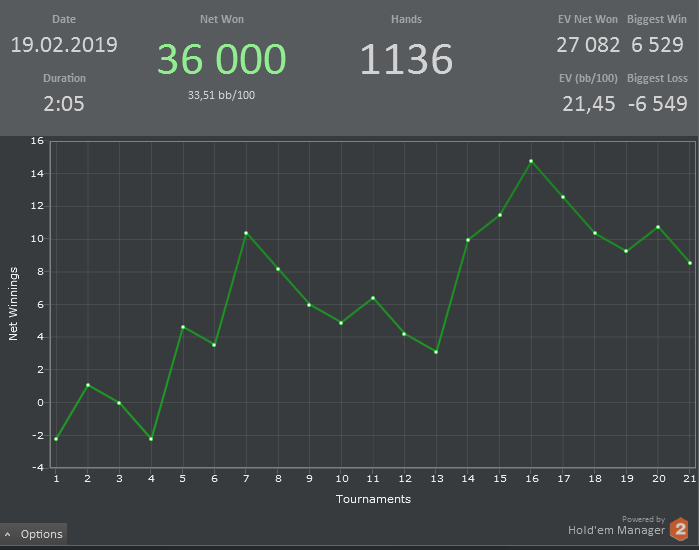The height and width of the screenshot is (550, 699).
Task: Select graph data point at tournament 2
Action: [x=88, y=385]
